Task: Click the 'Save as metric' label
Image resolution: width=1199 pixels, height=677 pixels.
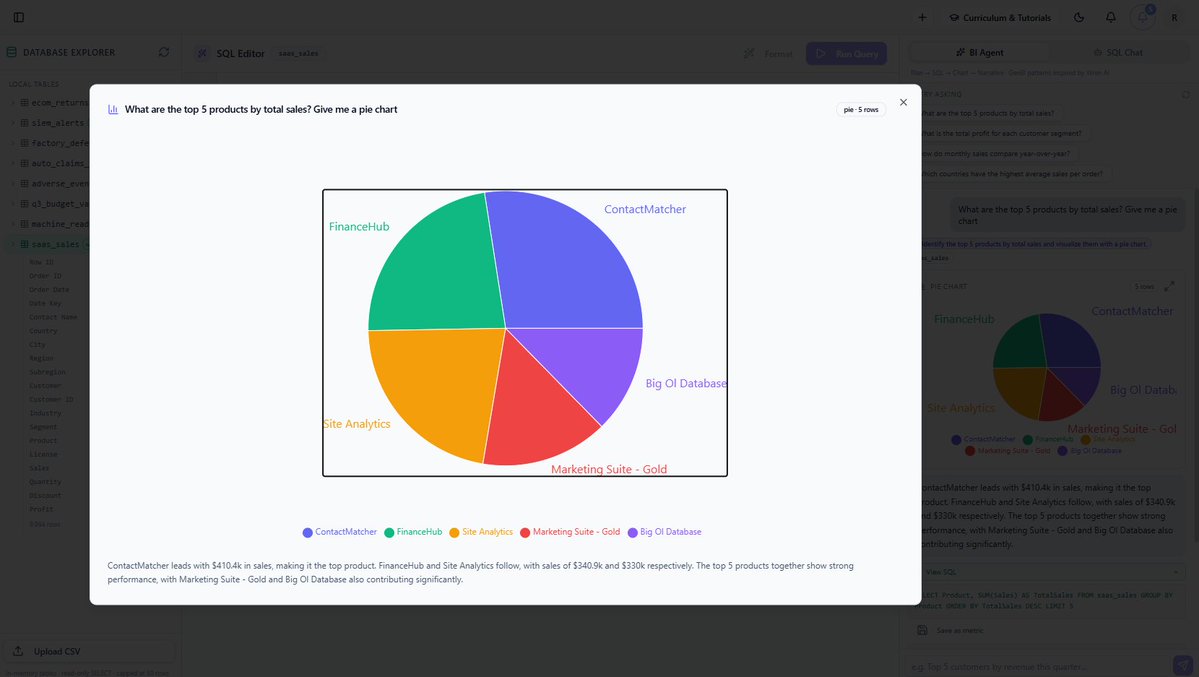Action: (x=960, y=631)
